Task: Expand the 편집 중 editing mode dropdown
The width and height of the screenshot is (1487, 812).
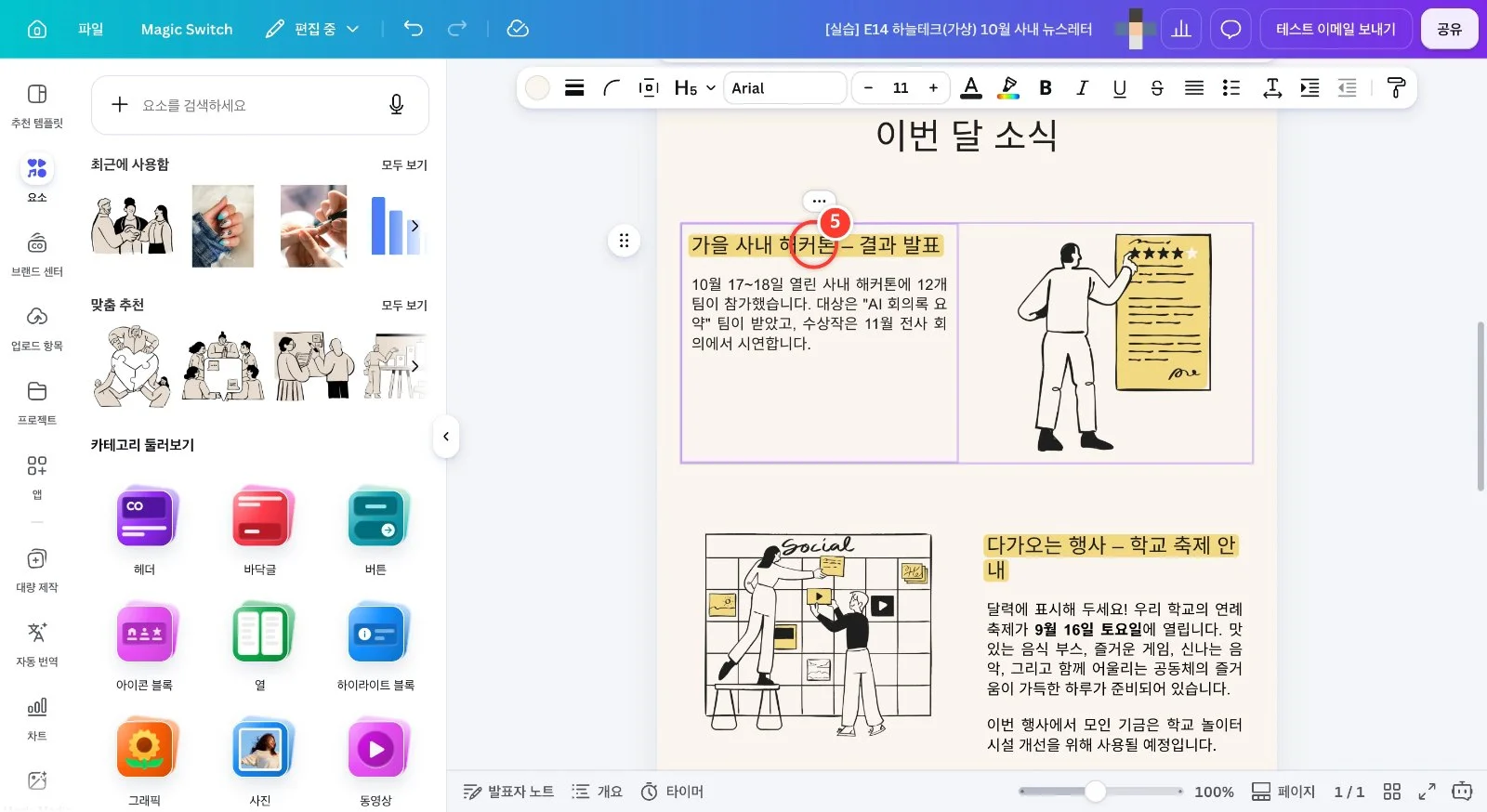Action: click(312, 29)
